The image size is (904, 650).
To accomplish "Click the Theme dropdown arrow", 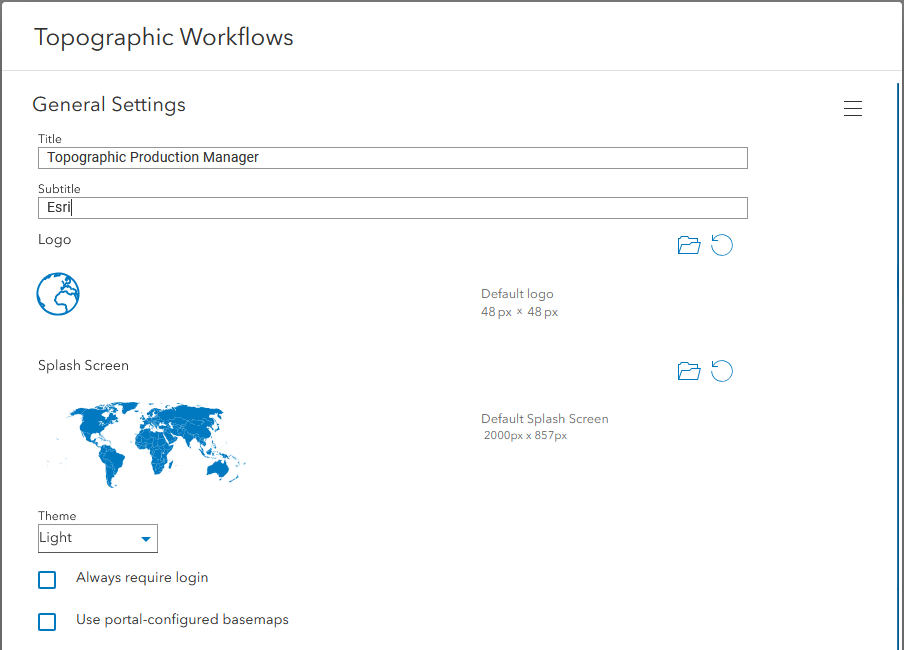I will pos(144,538).
